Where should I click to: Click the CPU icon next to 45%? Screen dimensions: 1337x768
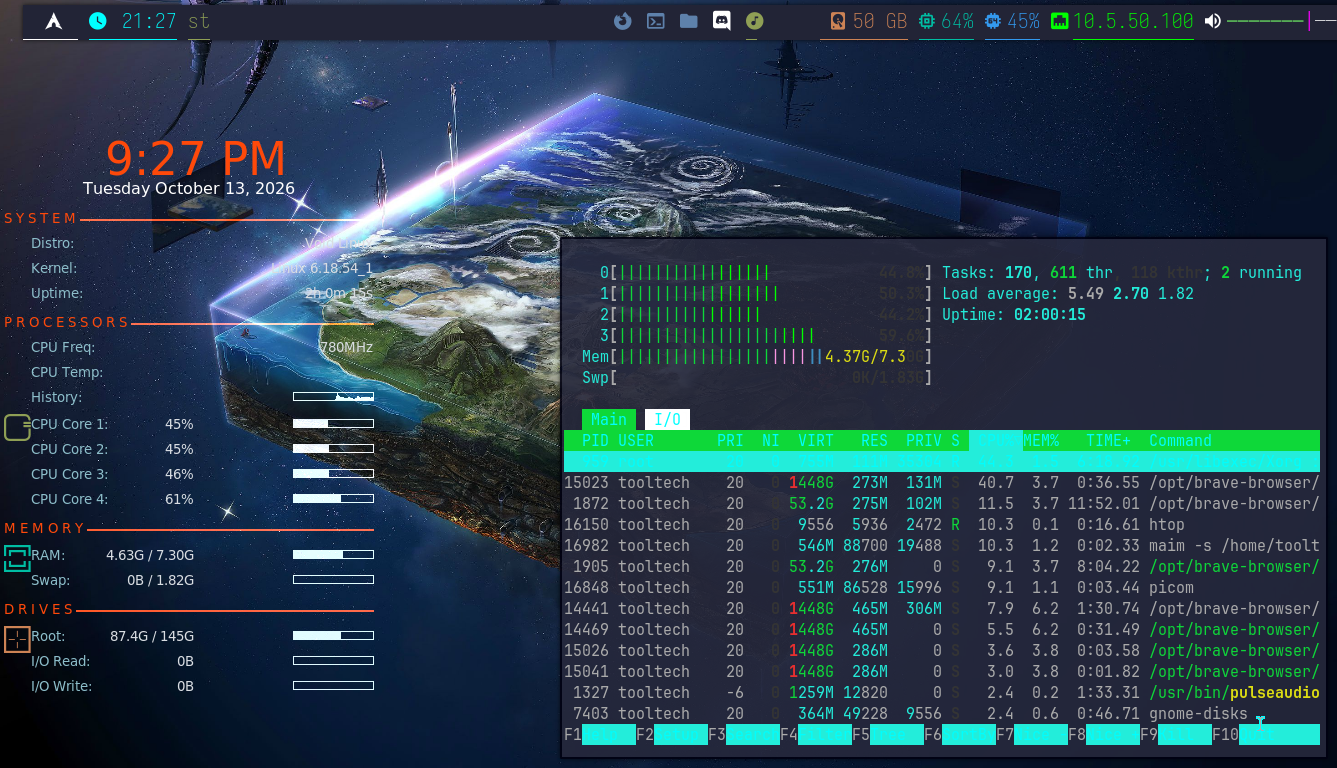pos(993,20)
